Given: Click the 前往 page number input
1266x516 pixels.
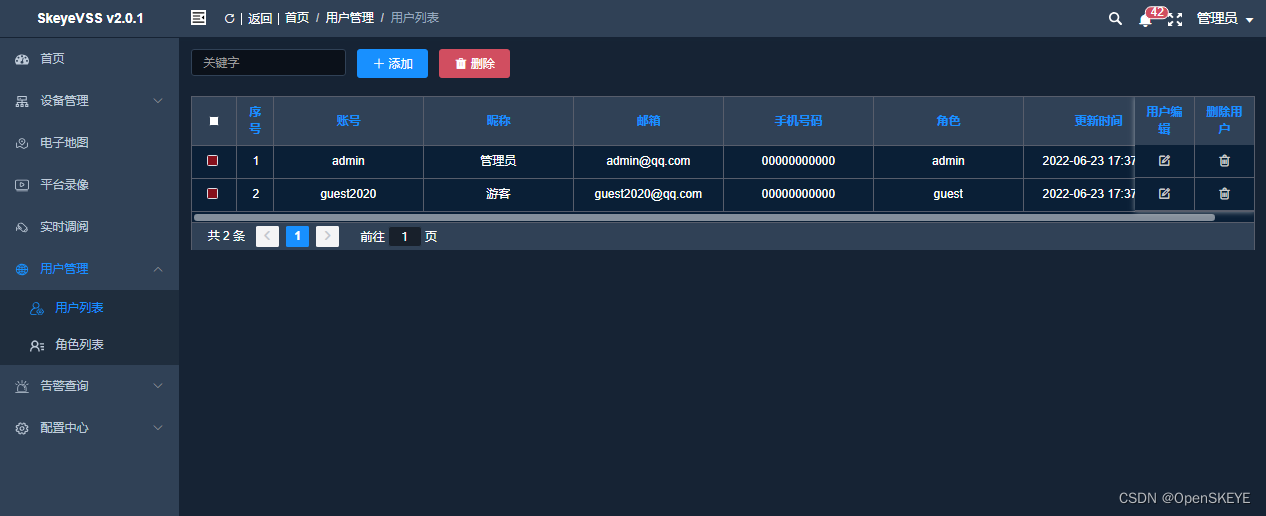Looking at the screenshot, I should [x=404, y=237].
